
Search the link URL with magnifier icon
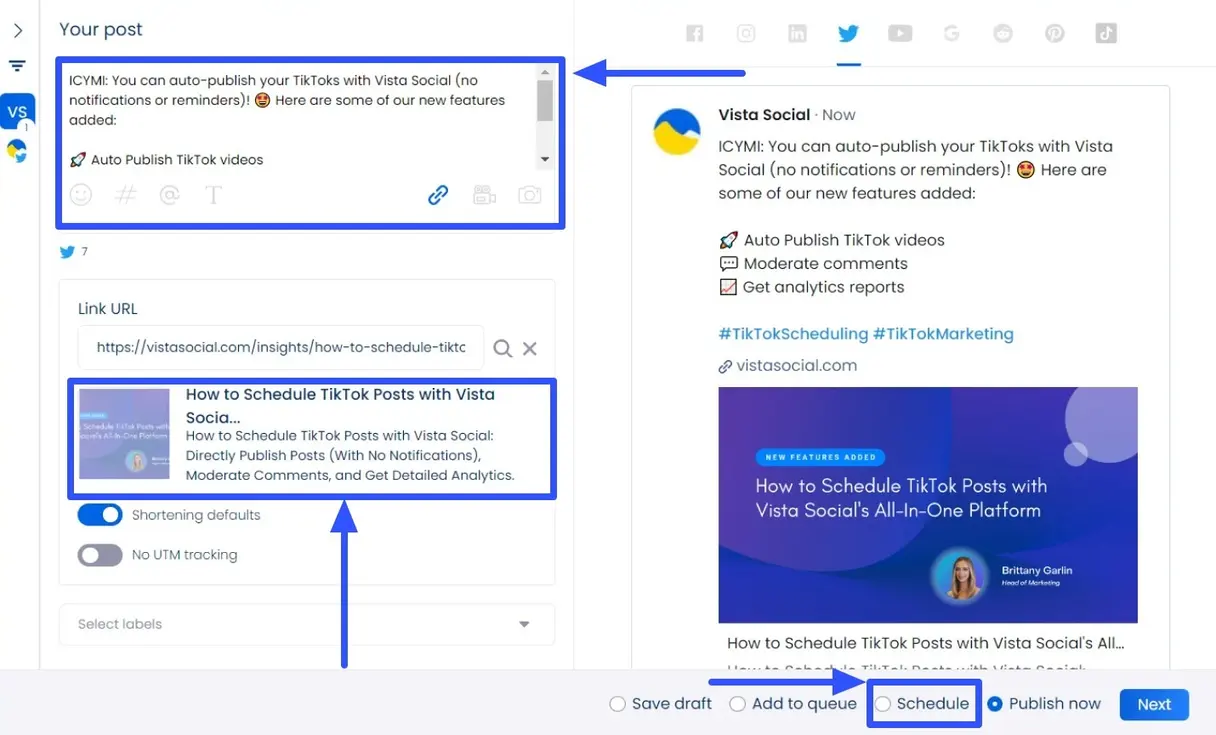tap(502, 348)
